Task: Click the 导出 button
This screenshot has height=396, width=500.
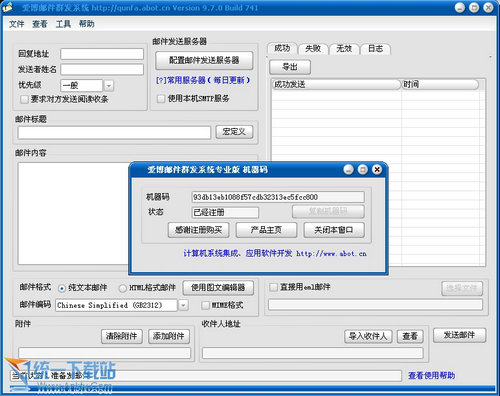Action: [x=290, y=67]
